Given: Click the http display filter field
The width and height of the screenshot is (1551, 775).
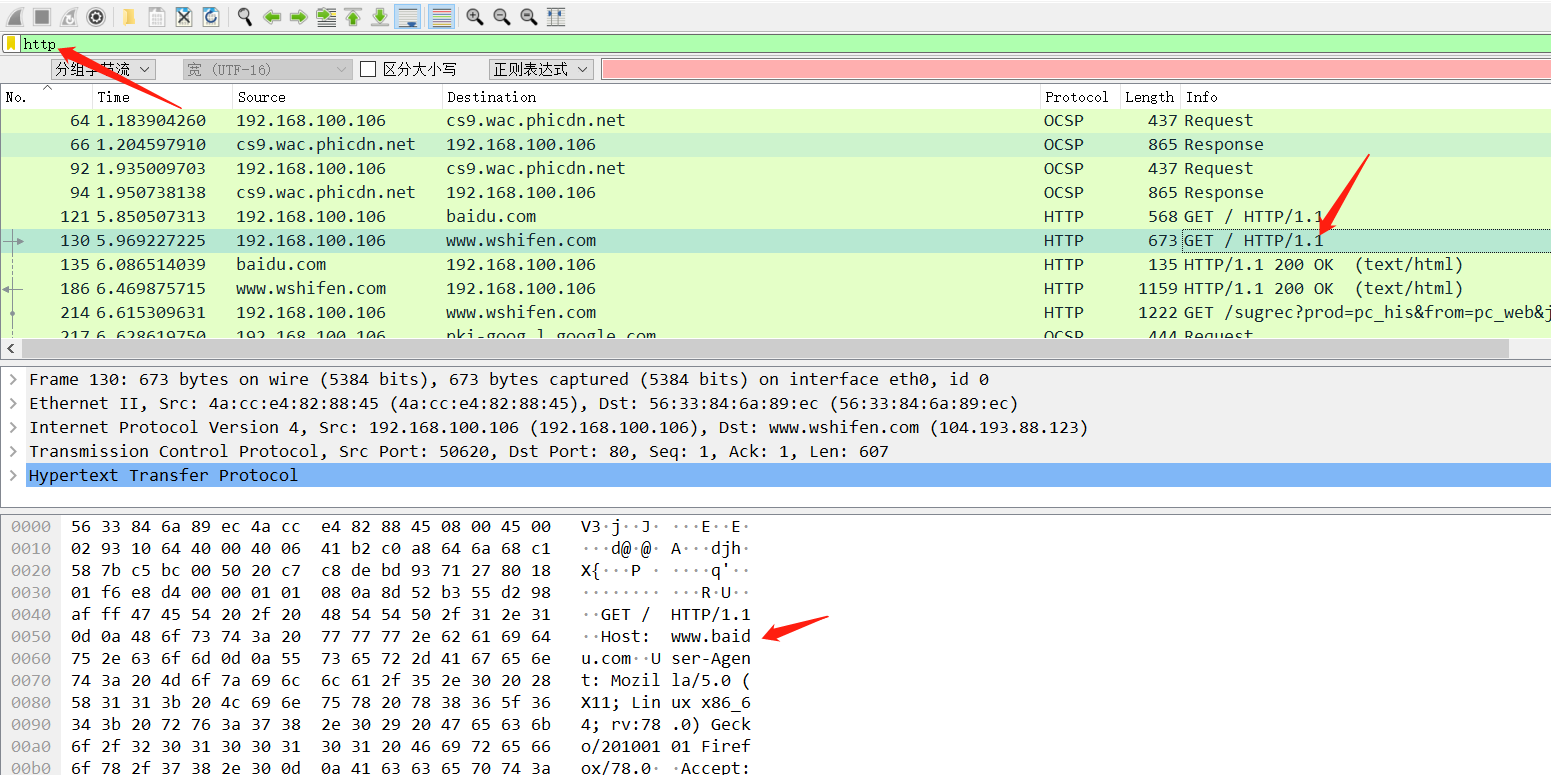Looking at the screenshot, I should 785,44.
